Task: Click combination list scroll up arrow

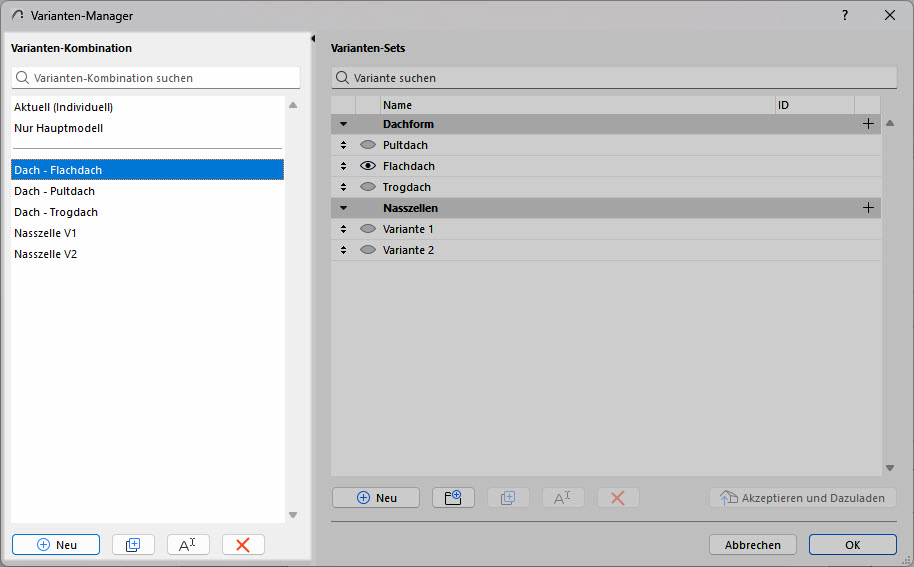Action: point(293,105)
